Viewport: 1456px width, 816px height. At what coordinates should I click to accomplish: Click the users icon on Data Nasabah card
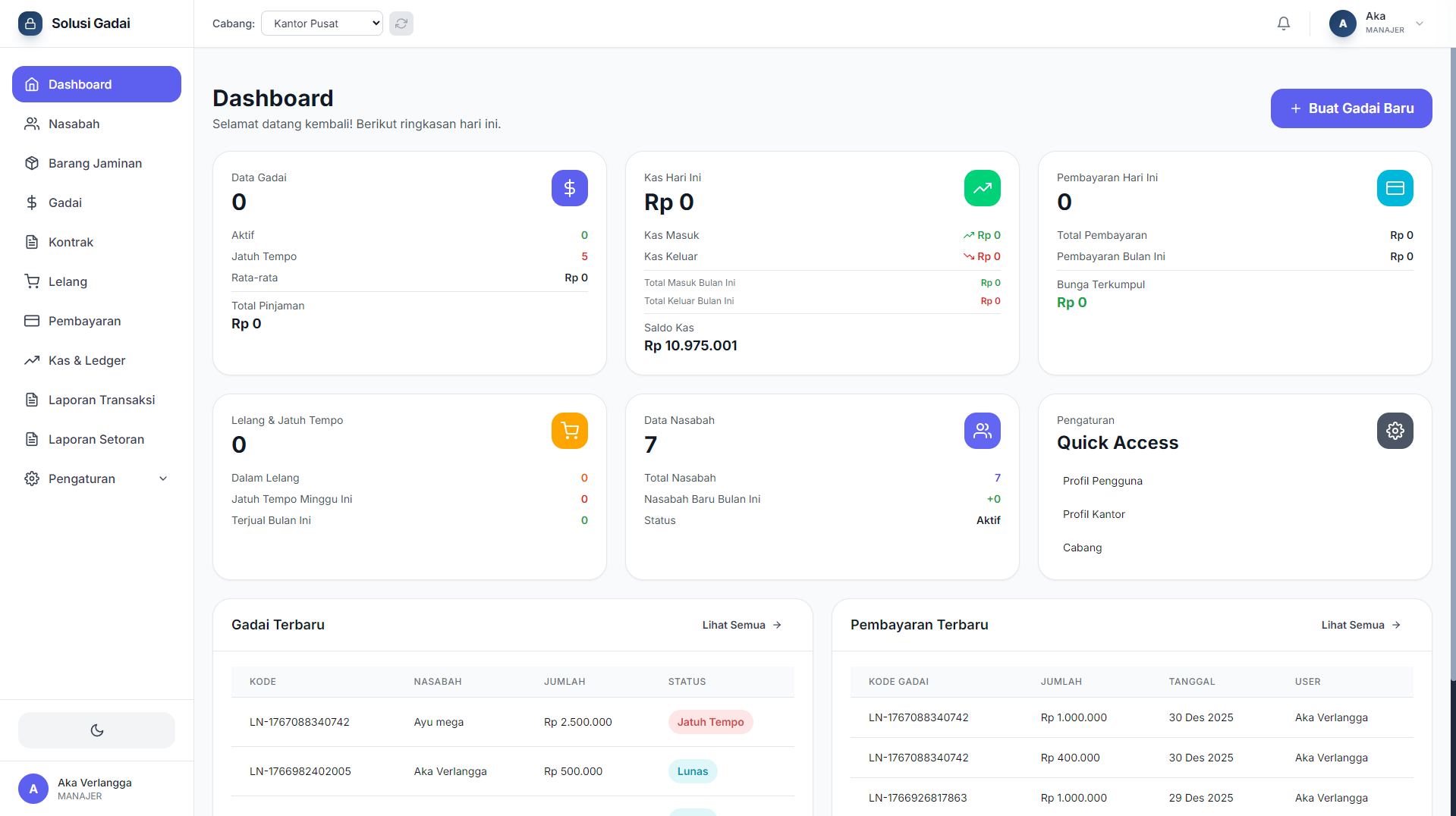(x=983, y=431)
